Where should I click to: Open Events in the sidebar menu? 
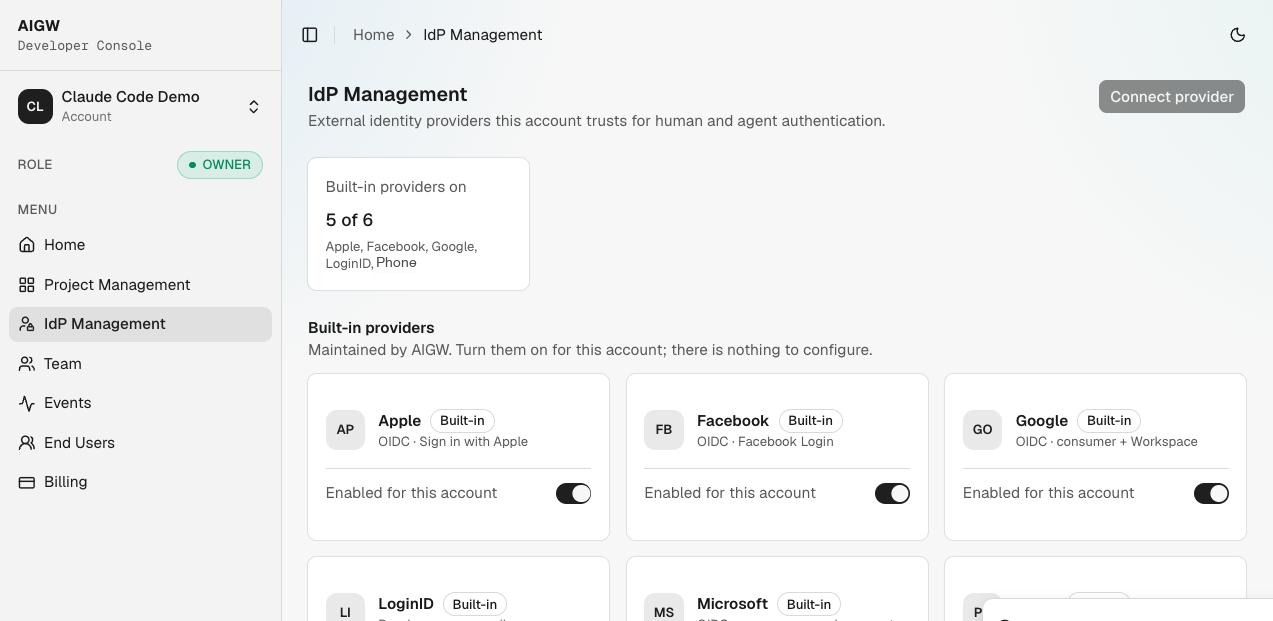(140, 403)
